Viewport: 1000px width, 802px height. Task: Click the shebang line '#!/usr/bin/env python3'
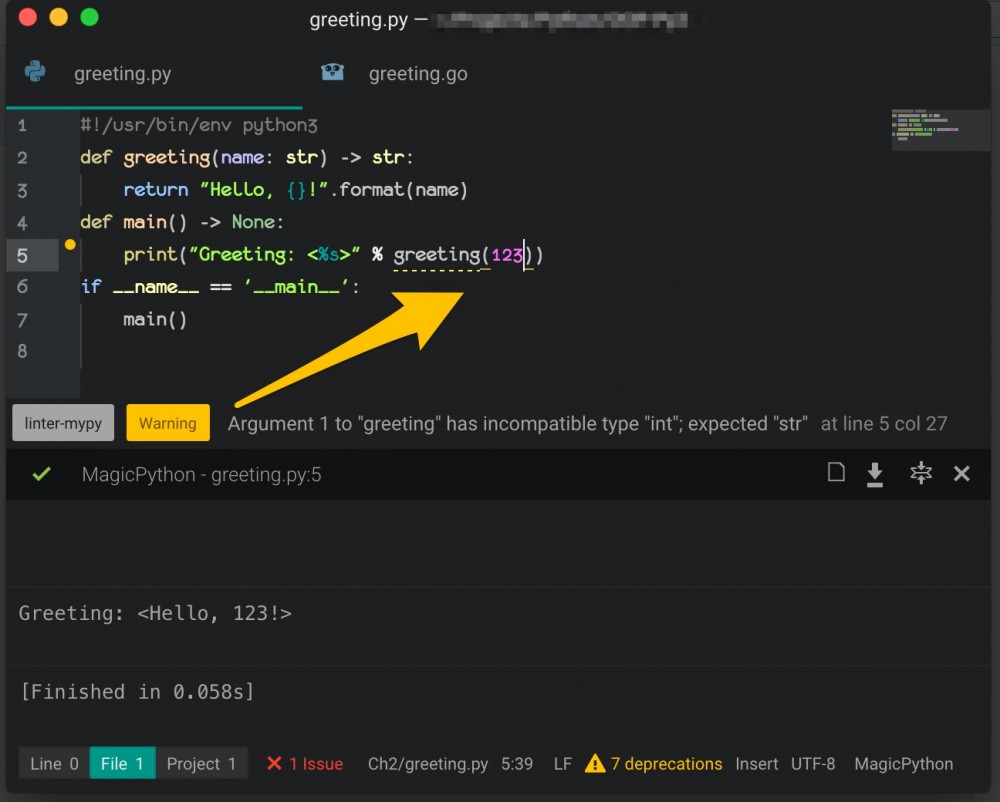[199, 125]
